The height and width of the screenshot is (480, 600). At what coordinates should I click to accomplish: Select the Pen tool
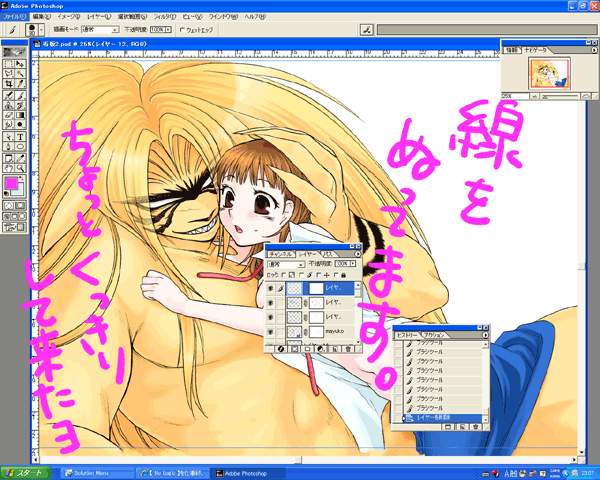(x=9, y=146)
